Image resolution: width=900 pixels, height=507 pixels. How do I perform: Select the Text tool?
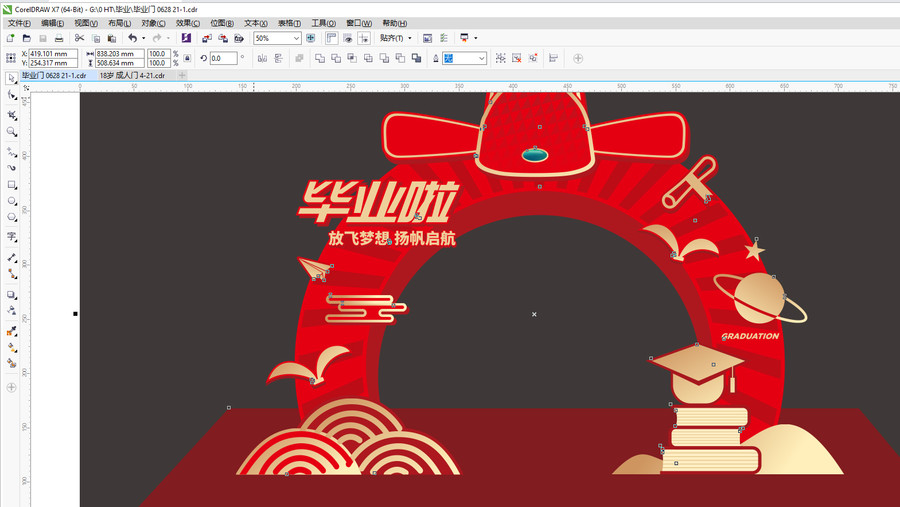pyautogui.click(x=11, y=237)
